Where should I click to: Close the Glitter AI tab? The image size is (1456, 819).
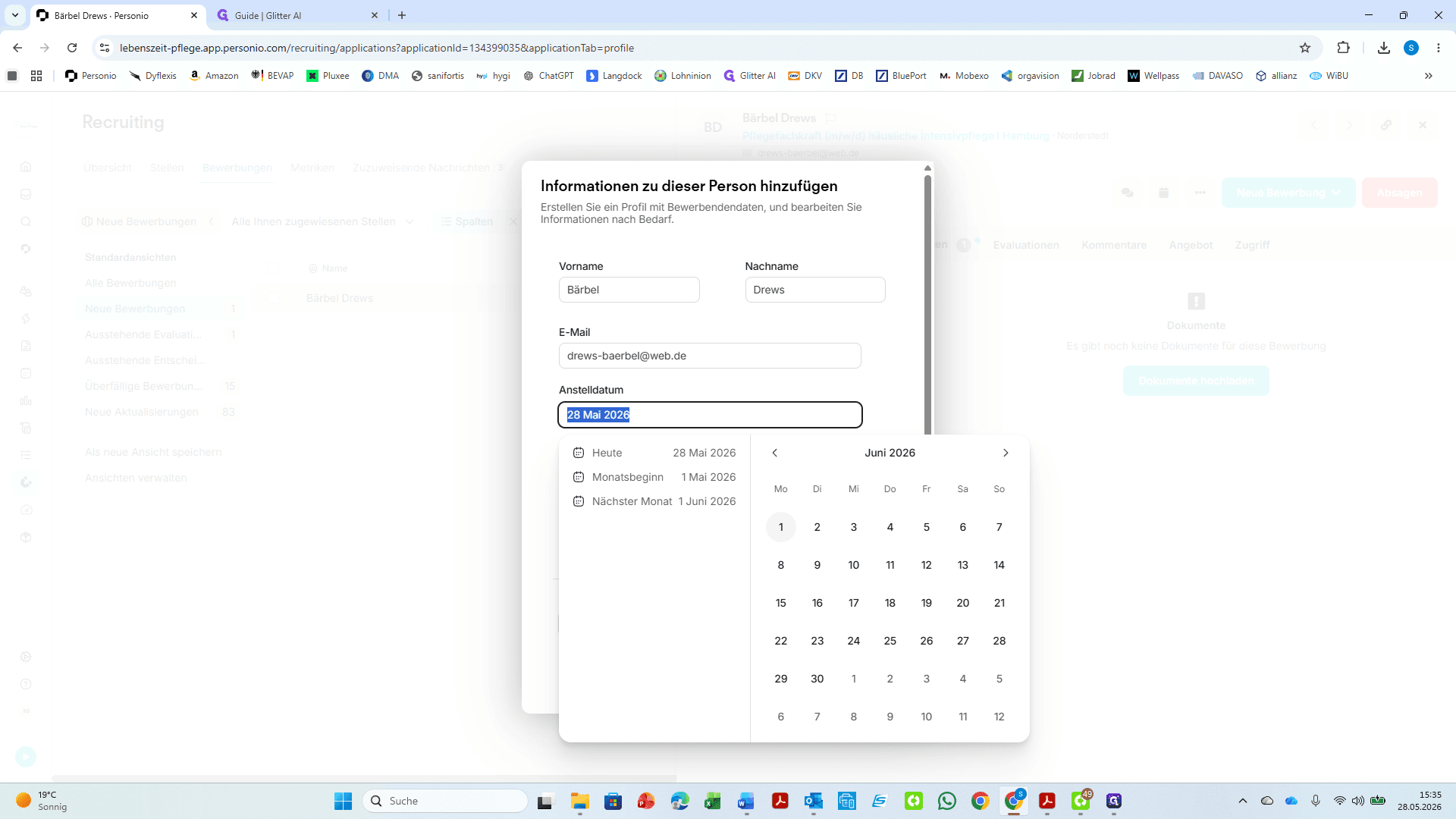pos(375,15)
